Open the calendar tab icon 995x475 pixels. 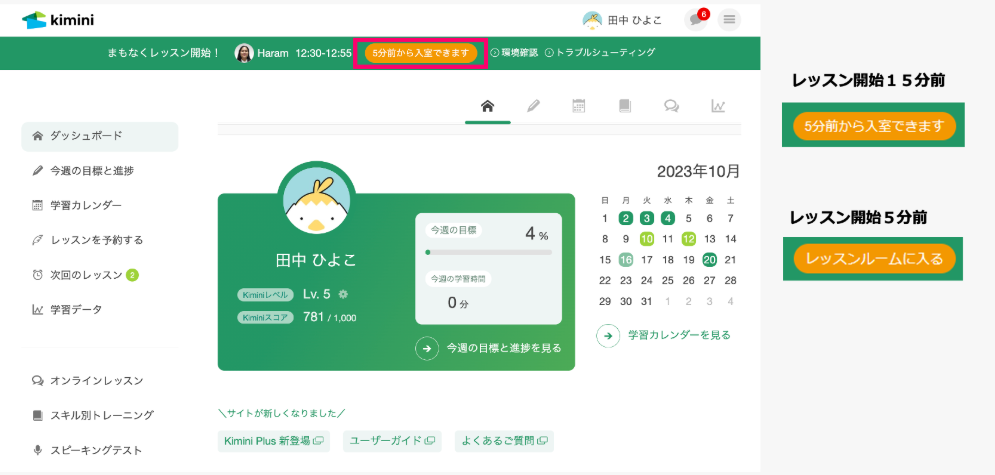click(x=579, y=106)
